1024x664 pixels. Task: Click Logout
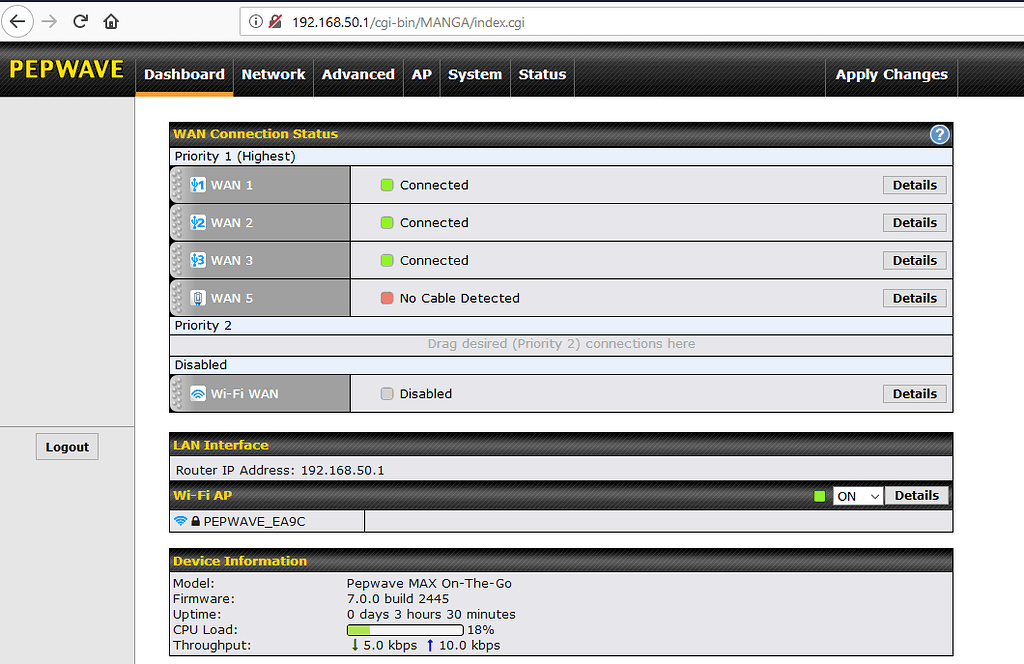[x=66, y=446]
